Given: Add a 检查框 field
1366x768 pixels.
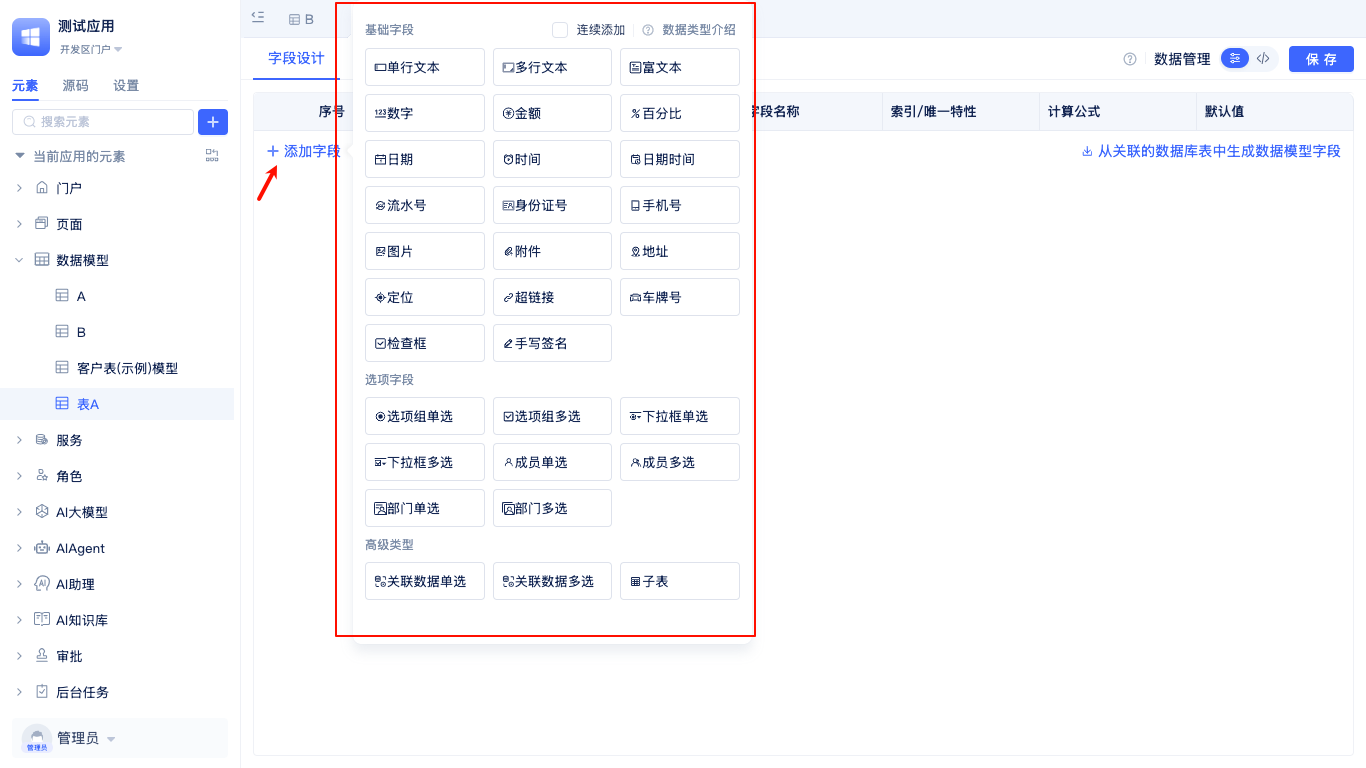Looking at the screenshot, I should tap(425, 343).
